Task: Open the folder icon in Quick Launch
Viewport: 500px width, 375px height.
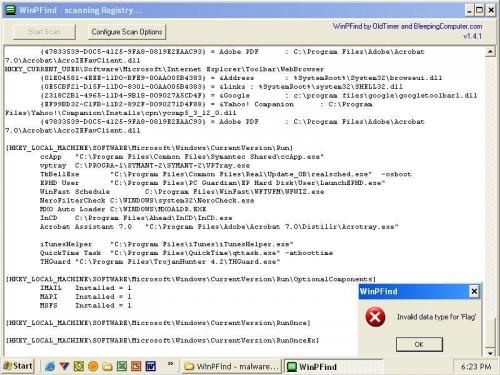Action: 107,367
